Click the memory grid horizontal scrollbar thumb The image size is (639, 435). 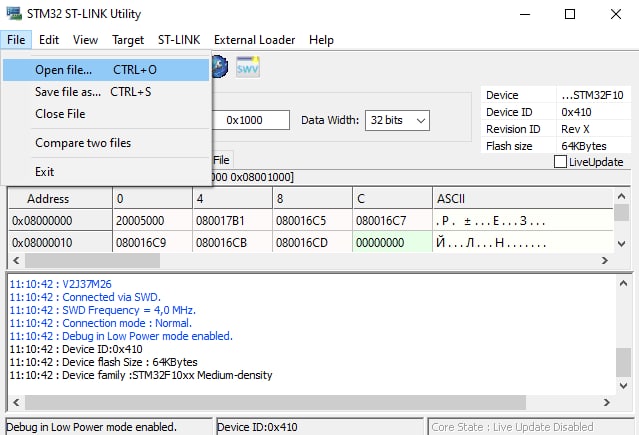pos(93,261)
